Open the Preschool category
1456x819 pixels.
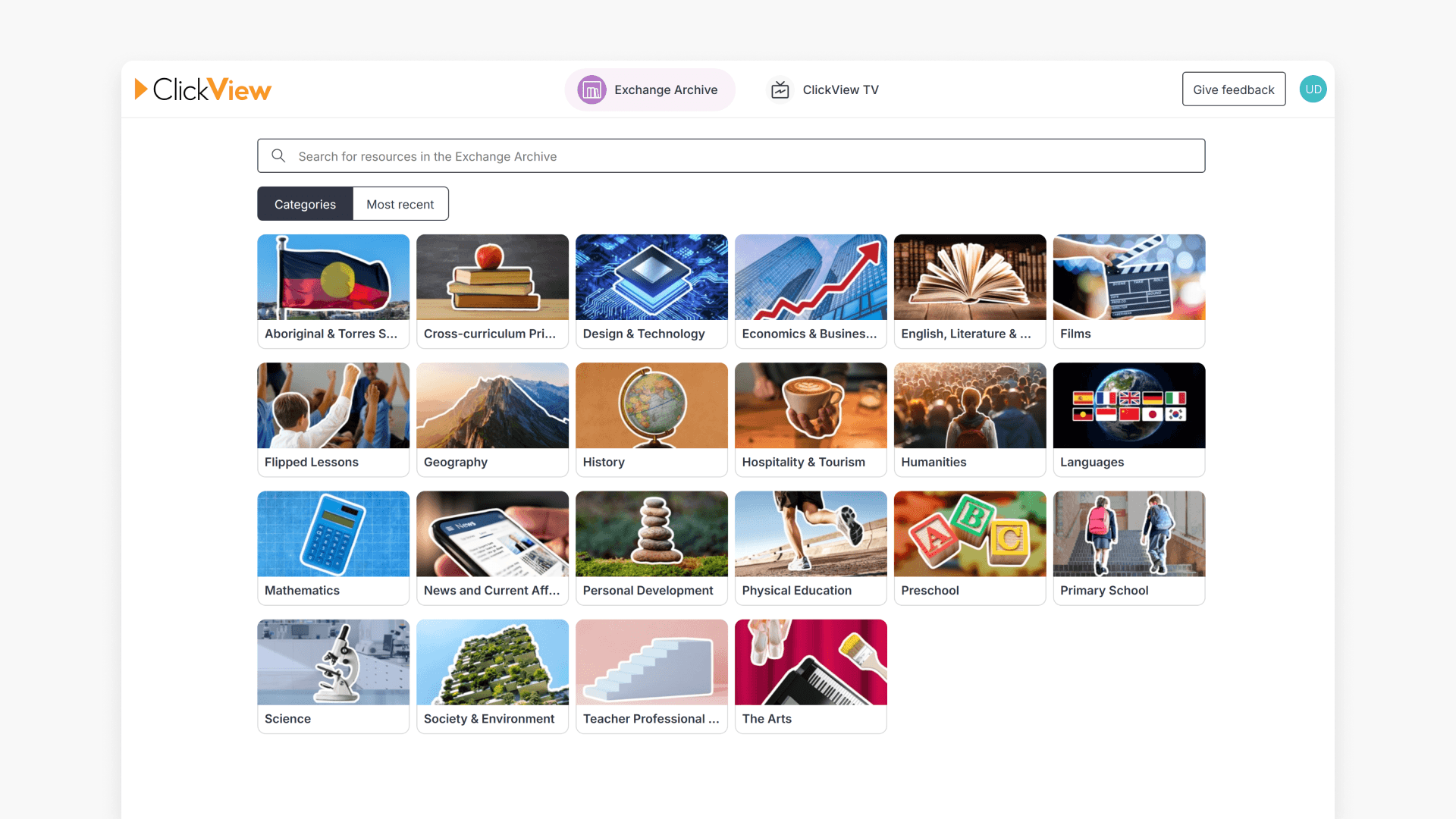click(x=970, y=548)
